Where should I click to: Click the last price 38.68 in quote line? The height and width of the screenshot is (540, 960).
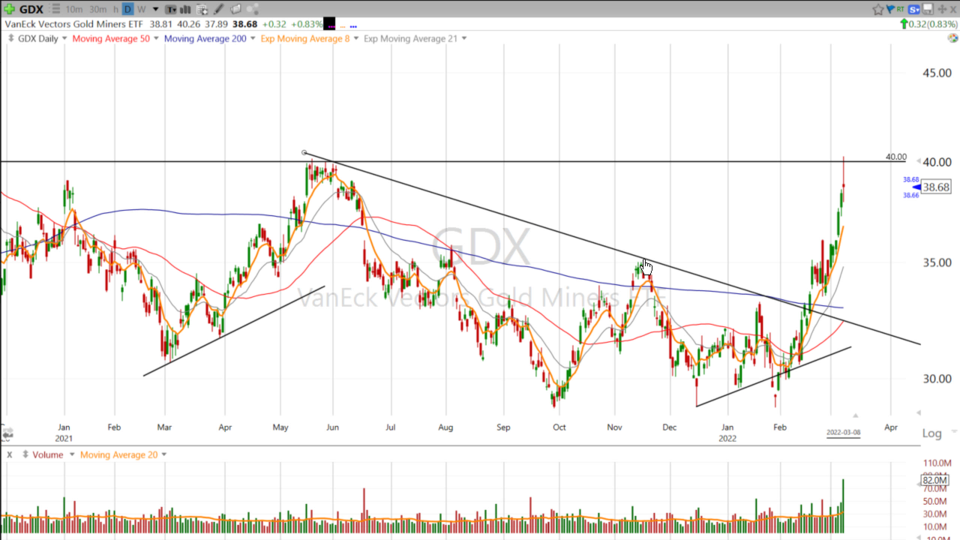pyautogui.click(x=244, y=24)
